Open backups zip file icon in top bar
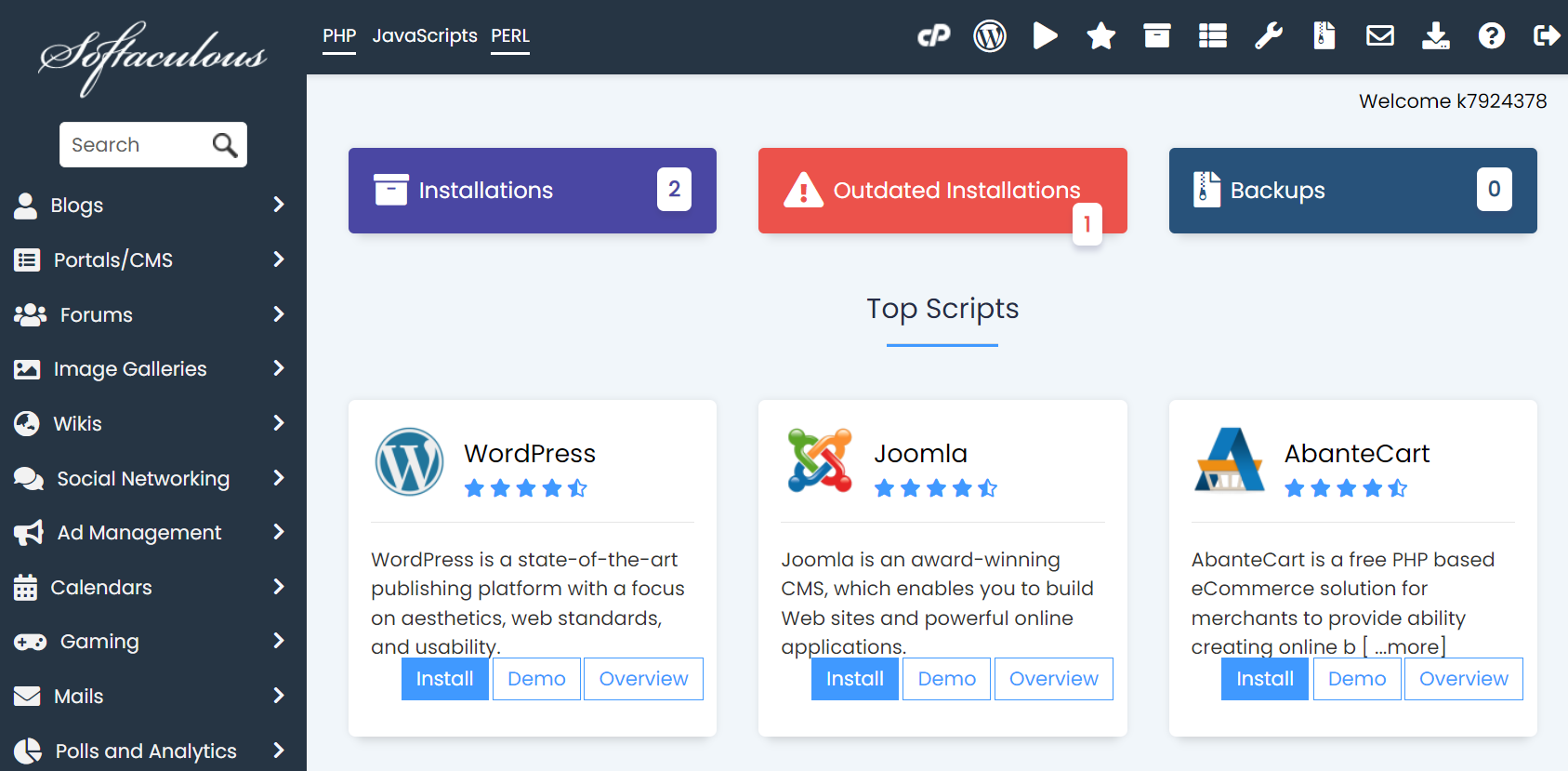Image resolution: width=1568 pixels, height=771 pixels. click(x=1324, y=36)
